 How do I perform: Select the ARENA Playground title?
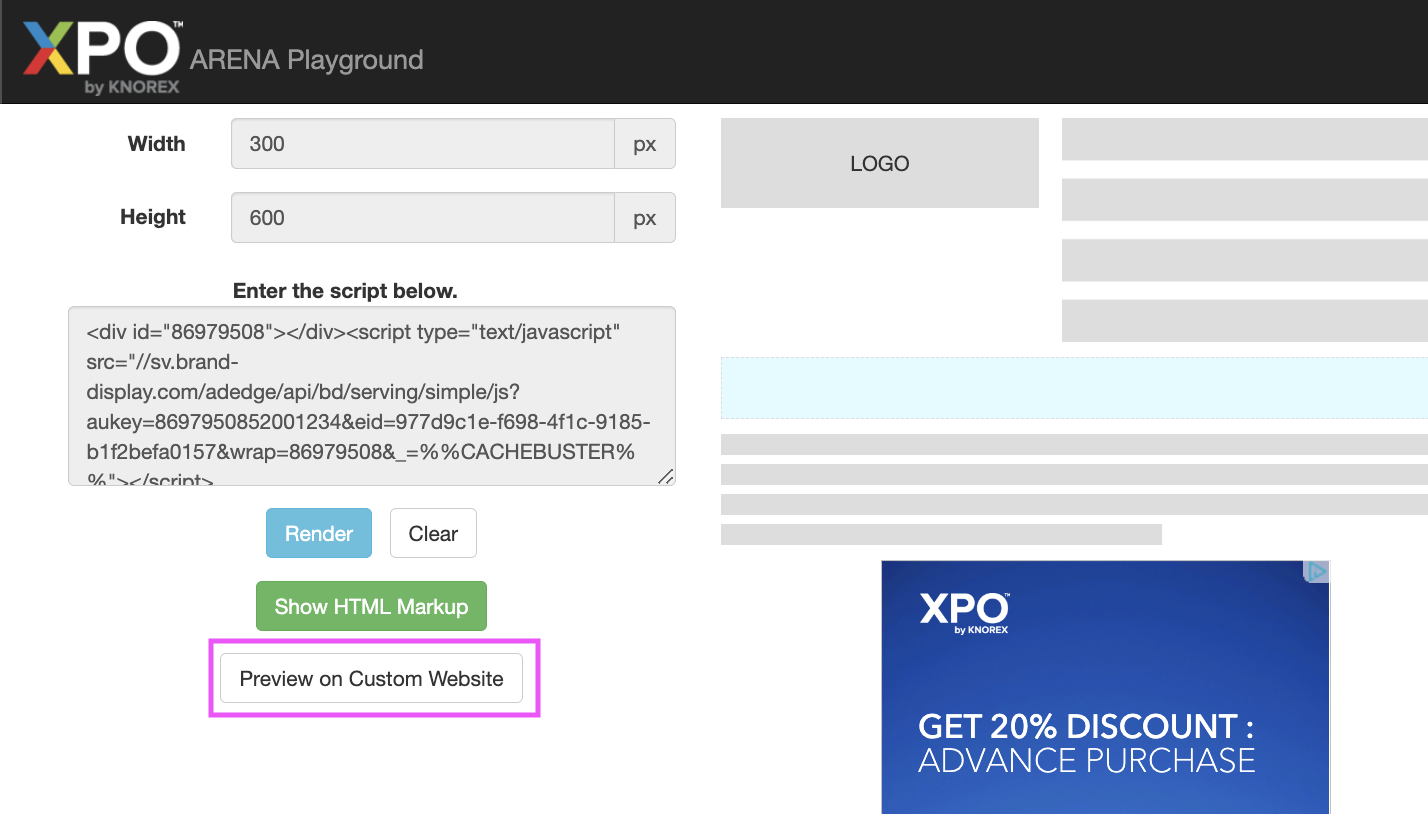click(306, 60)
